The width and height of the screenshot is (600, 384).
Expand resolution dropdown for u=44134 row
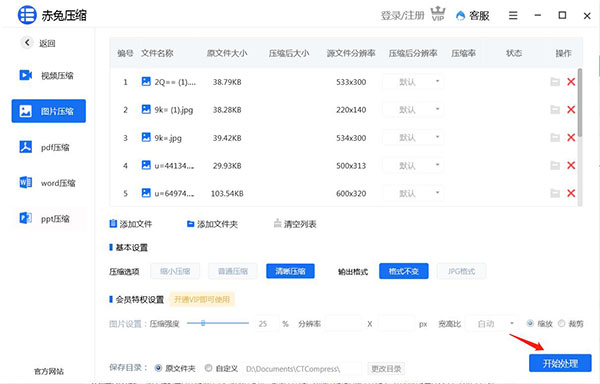coord(413,165)
